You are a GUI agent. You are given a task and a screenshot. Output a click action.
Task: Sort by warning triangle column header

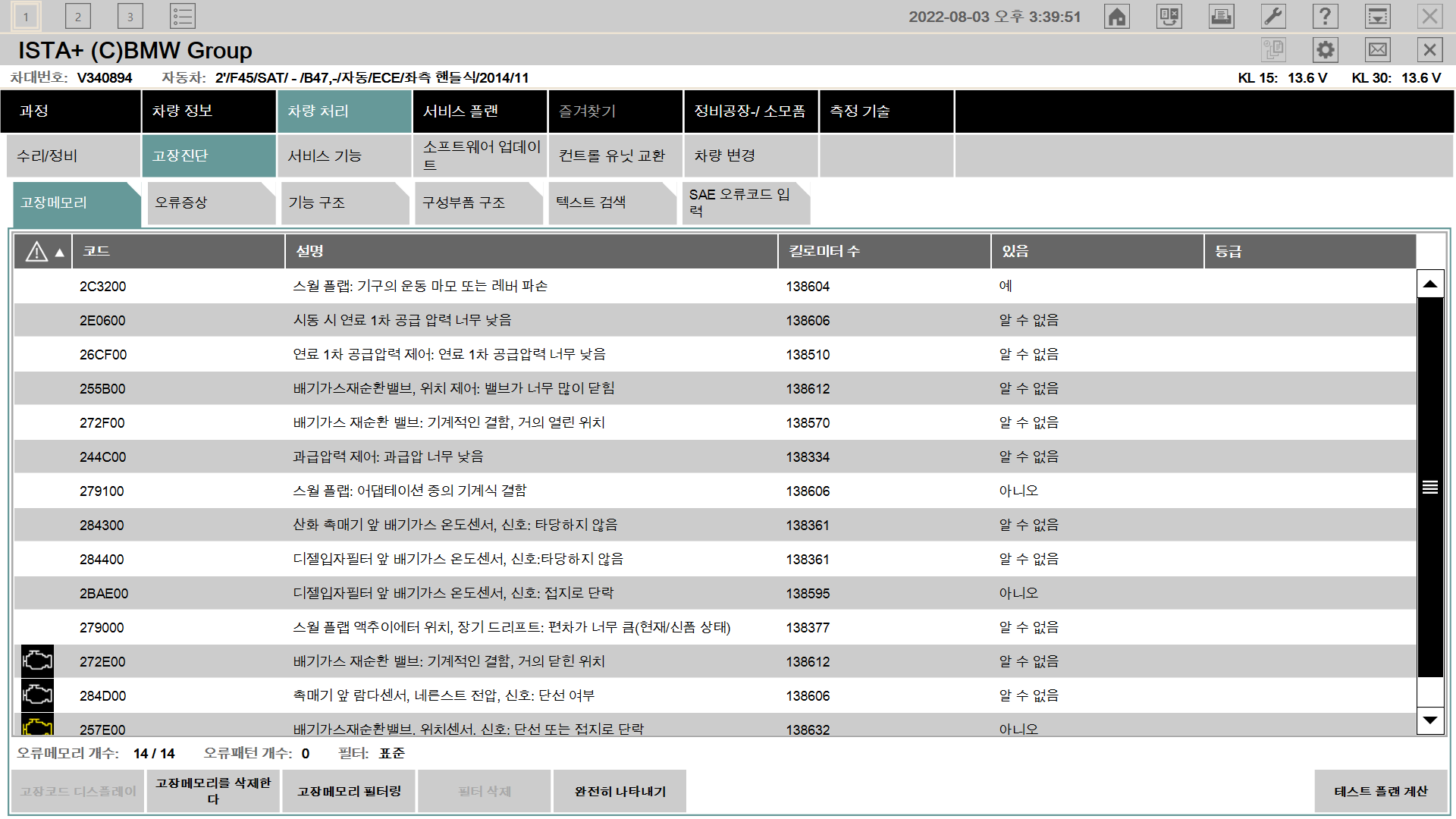[x=43, y=252]
